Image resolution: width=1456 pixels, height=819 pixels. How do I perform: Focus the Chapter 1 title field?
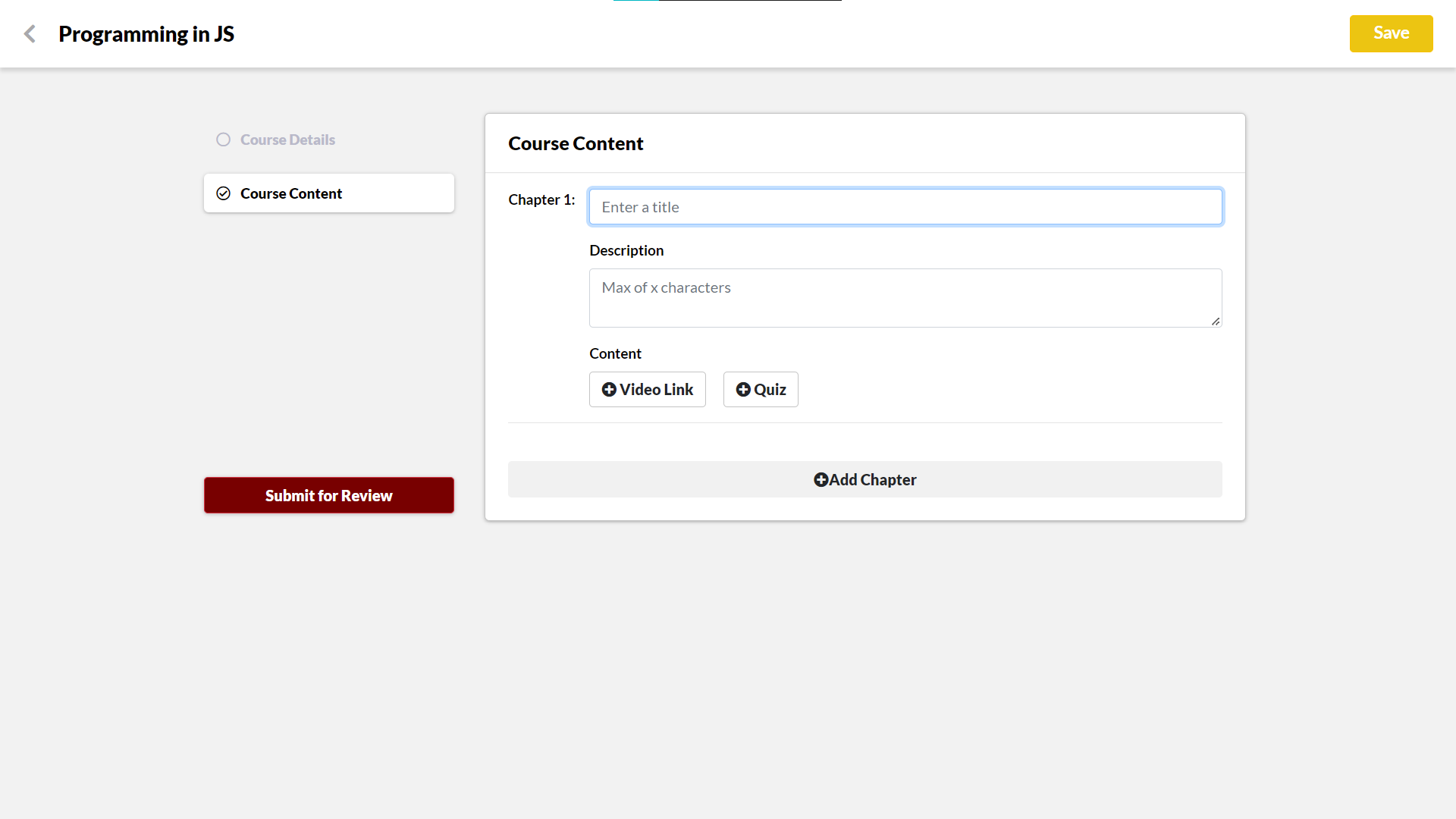click(x=905, y=207)
